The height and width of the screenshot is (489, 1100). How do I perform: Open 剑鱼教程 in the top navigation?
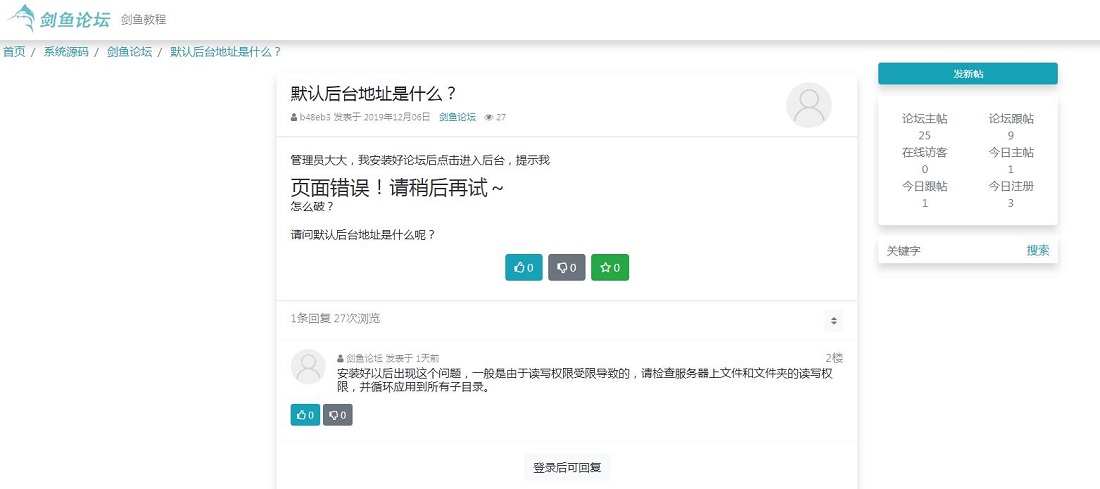click(144, 20)
